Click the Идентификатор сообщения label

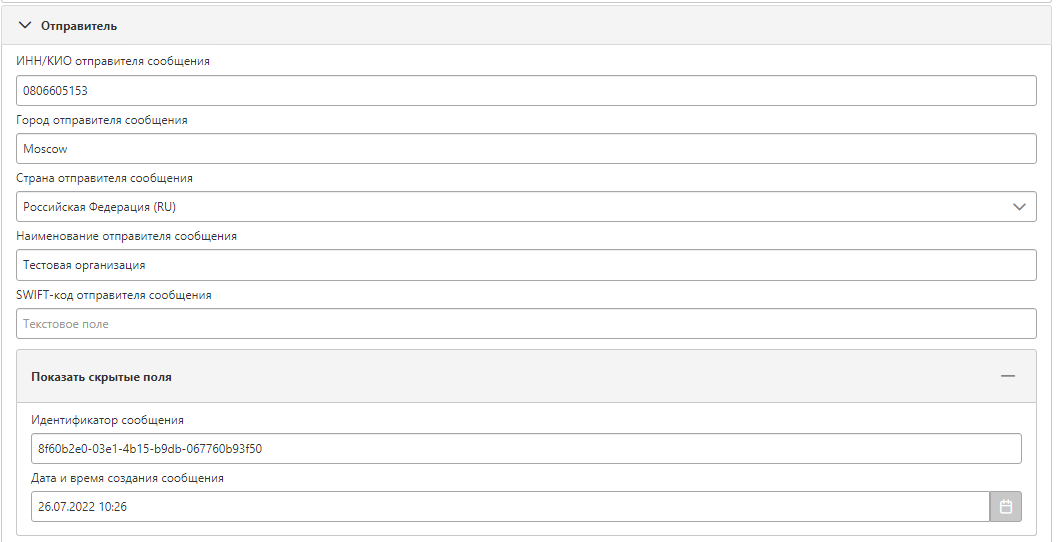(x=107, y=420)
